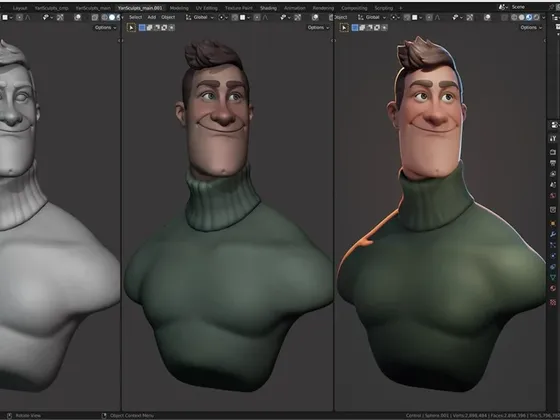Add a new workspace with plus button

[x=401, y=8]
